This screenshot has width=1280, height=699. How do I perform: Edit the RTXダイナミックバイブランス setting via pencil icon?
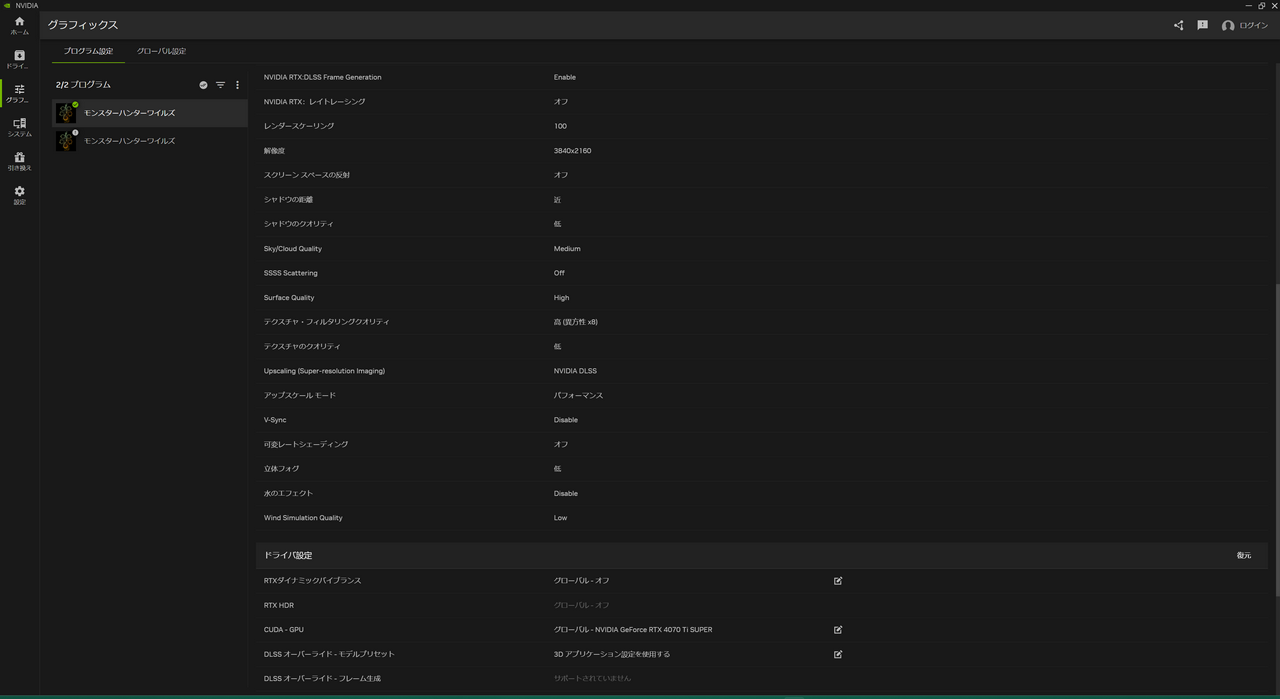coord(837,580)
